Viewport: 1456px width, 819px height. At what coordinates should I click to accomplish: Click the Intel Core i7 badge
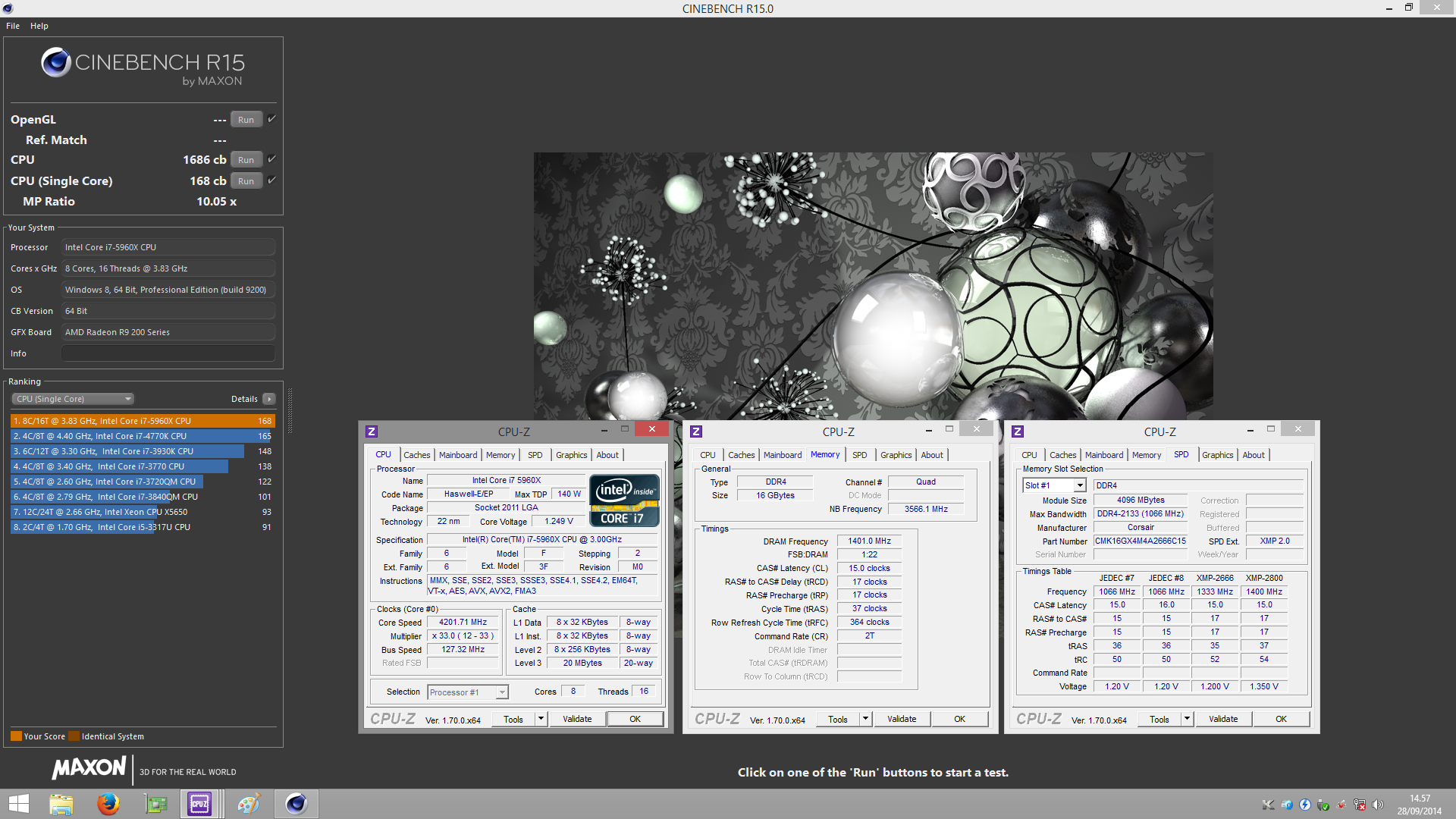click(x=625, y=500)
